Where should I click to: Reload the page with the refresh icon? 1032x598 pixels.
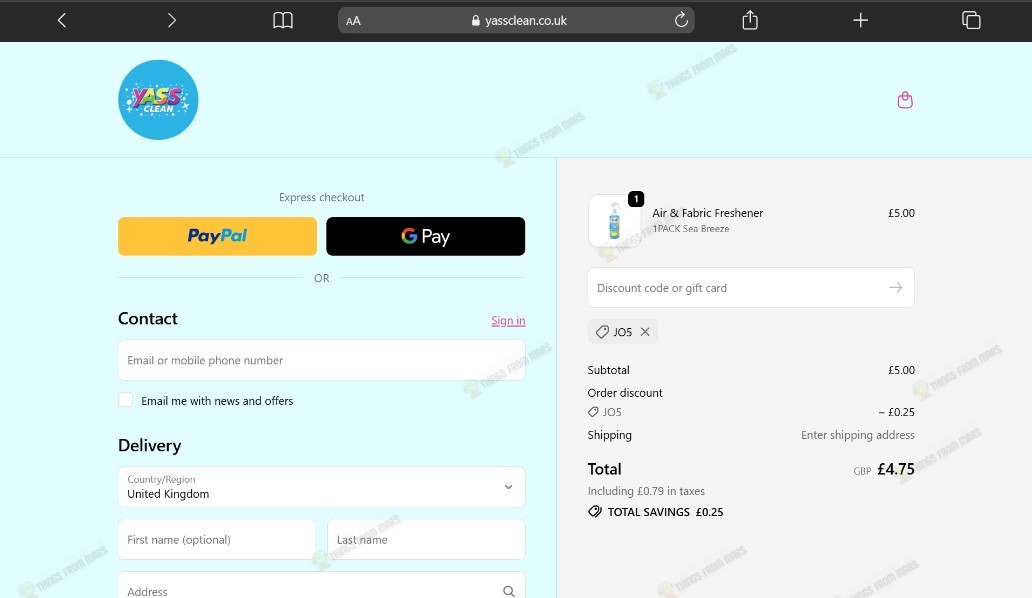tap(681, 20)
